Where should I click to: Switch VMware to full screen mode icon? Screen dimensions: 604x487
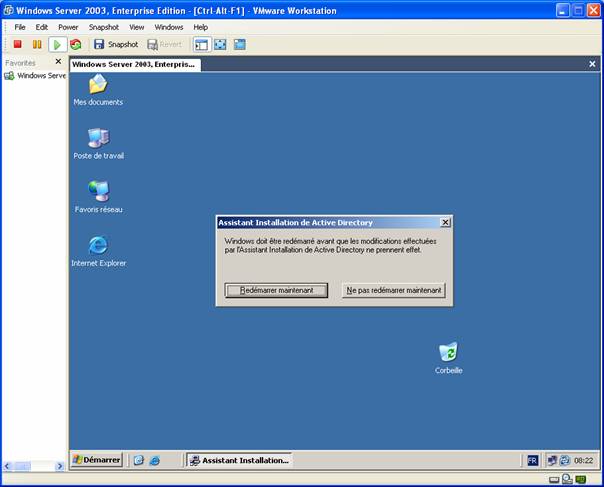pos(220,44)
